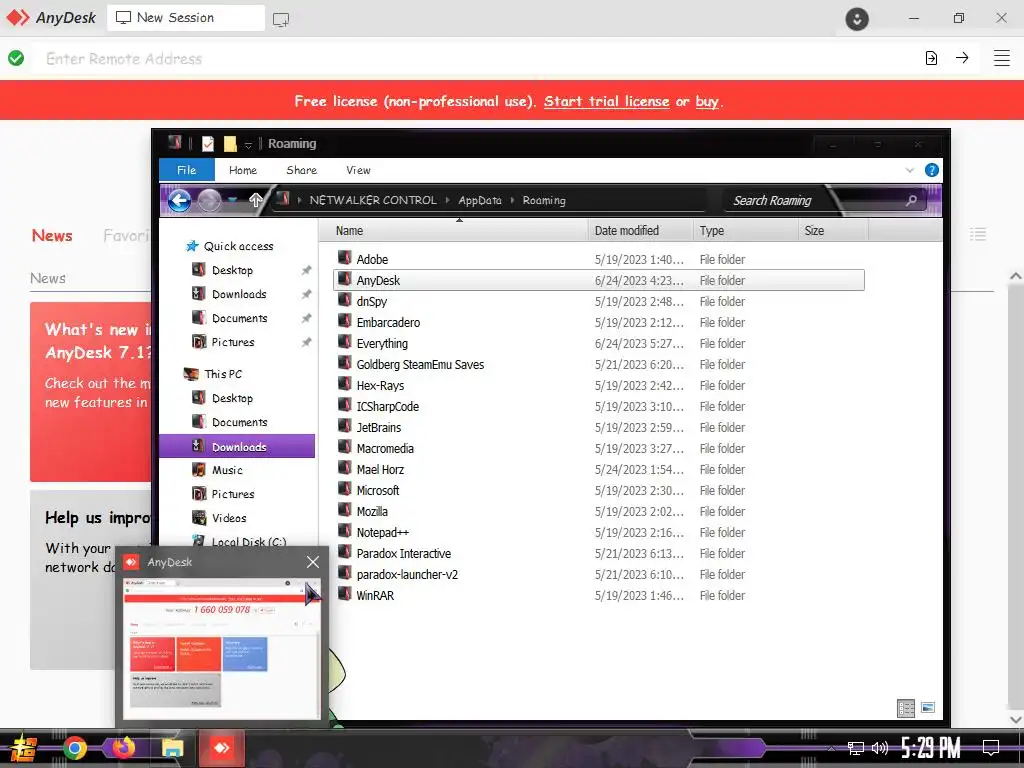Select Quick access in navigation pane

coord(230,246)
